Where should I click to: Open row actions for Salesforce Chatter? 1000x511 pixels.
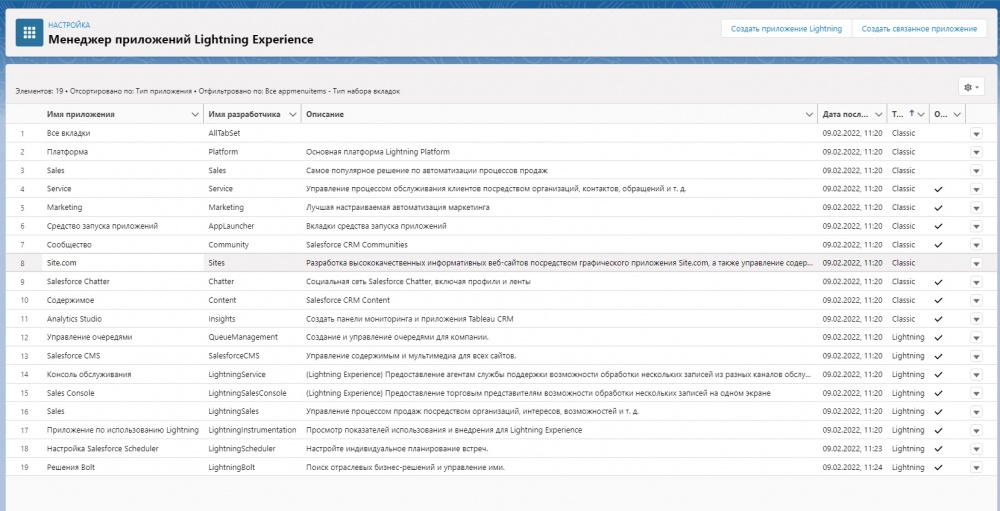976,281
